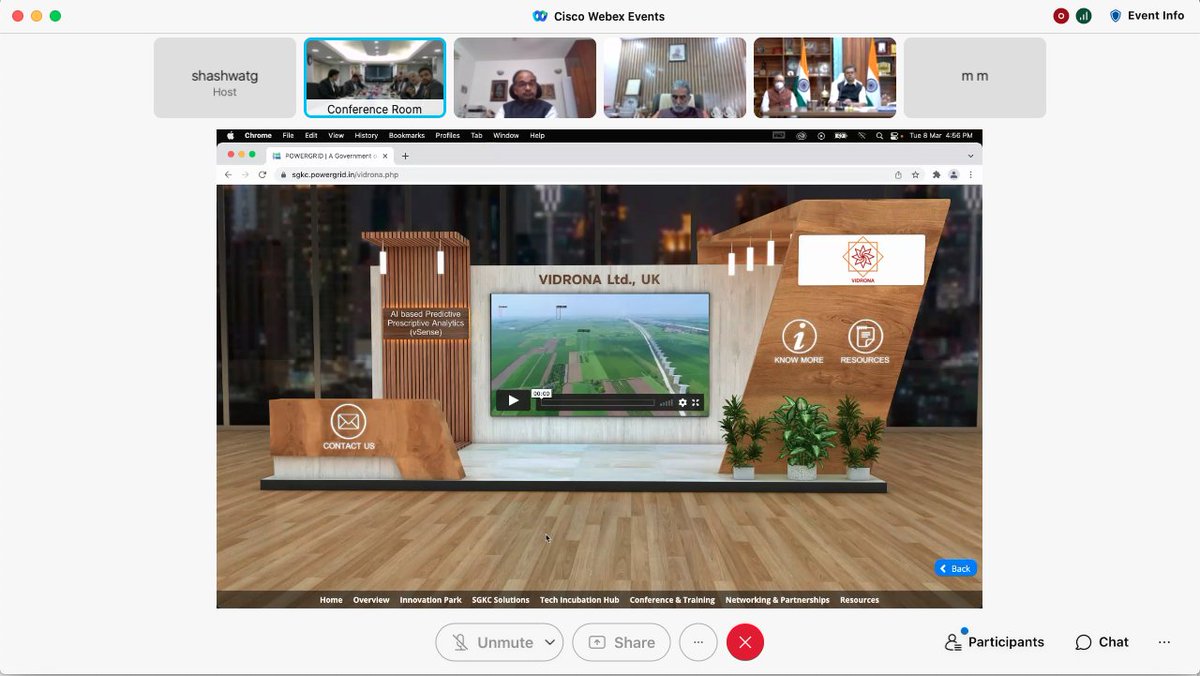Reload the shared Chrome page

coord(263,174)
